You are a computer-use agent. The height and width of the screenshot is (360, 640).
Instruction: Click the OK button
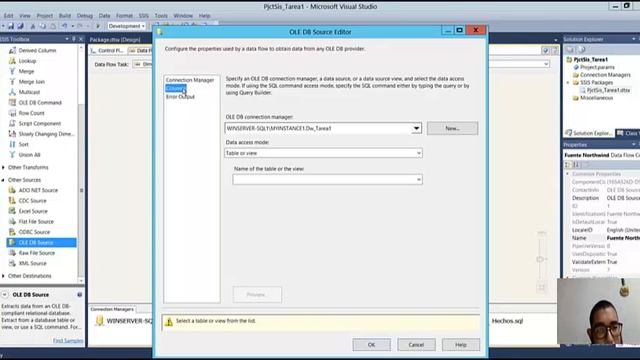tap(371, 345)
